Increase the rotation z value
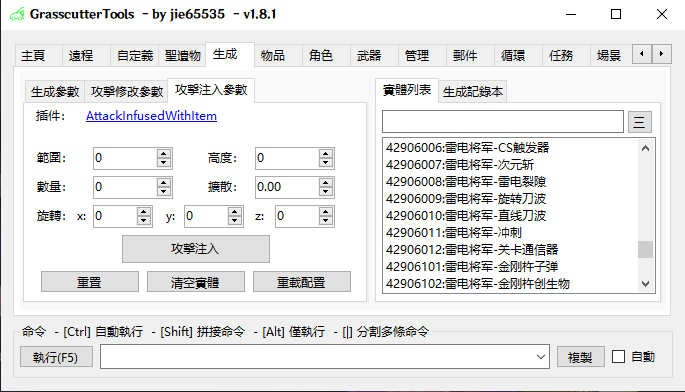 click(325, 212)
